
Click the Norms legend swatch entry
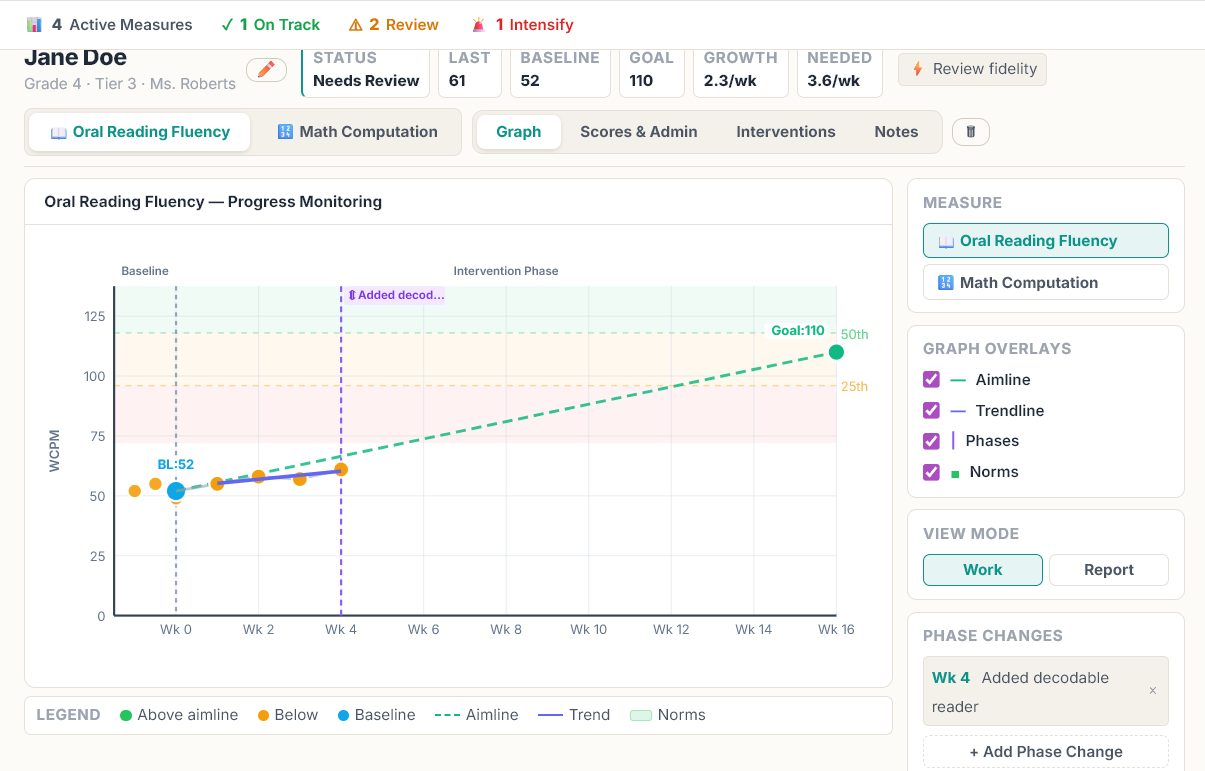668,715
